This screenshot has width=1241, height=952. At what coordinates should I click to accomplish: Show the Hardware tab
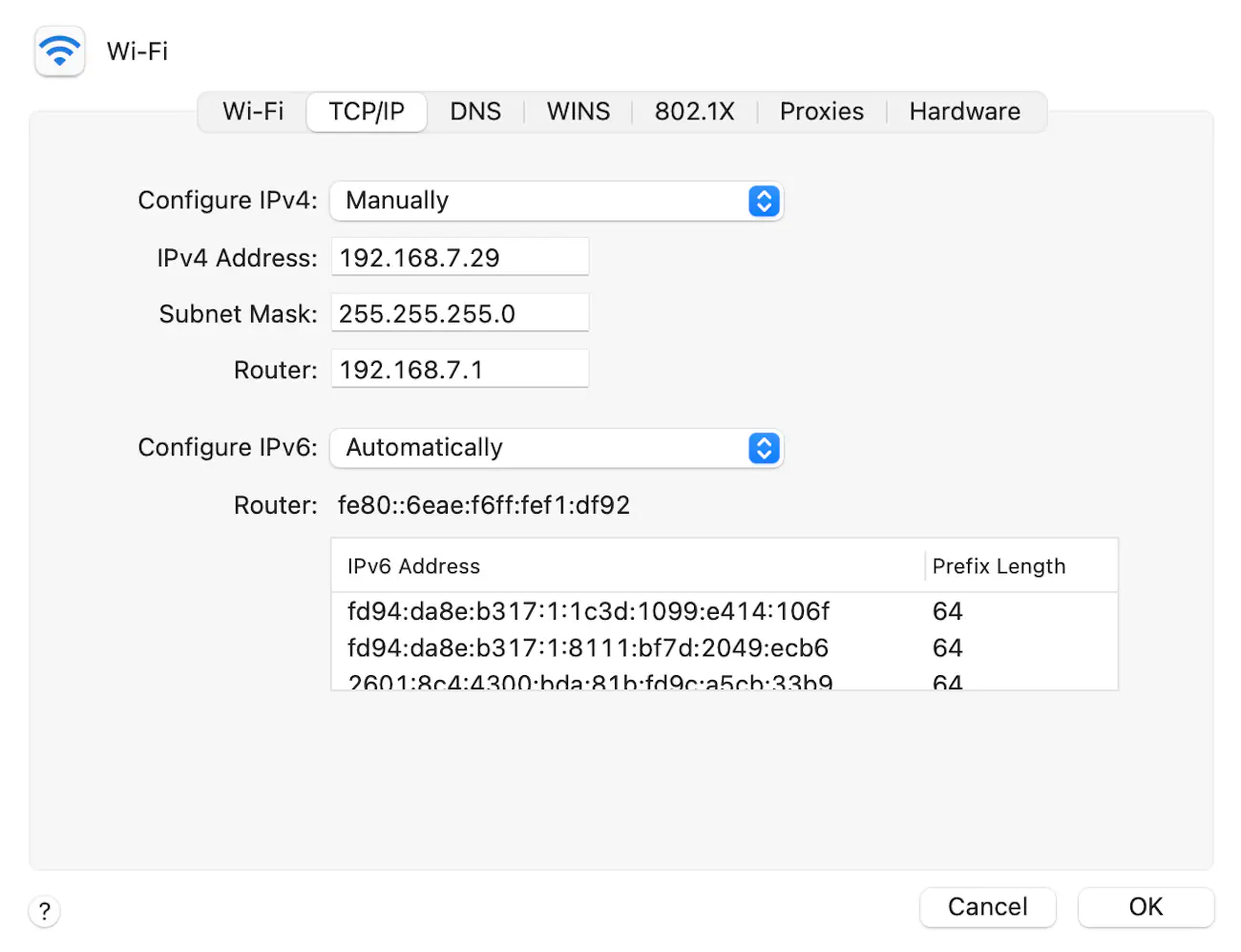click(x=964, y=112)
